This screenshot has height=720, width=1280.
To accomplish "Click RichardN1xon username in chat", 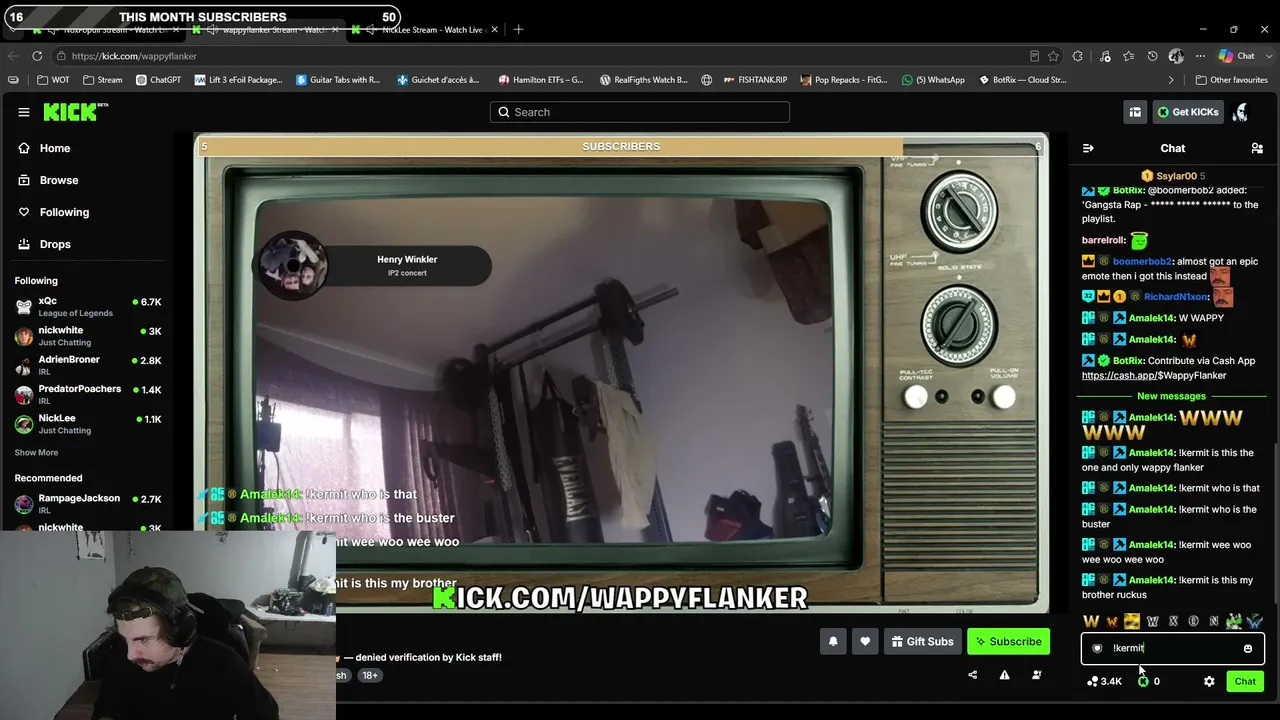I will pyautogui.click(x=1176, y=297).
